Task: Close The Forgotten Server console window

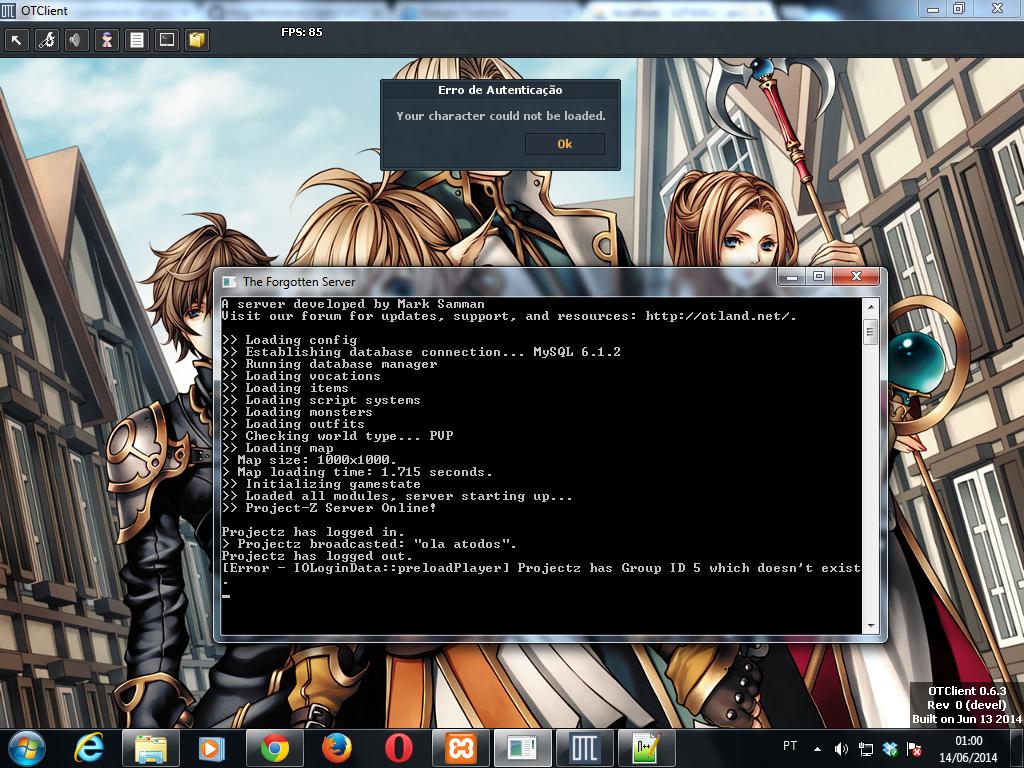Action: pyautogui.click(x=856, y=276)
